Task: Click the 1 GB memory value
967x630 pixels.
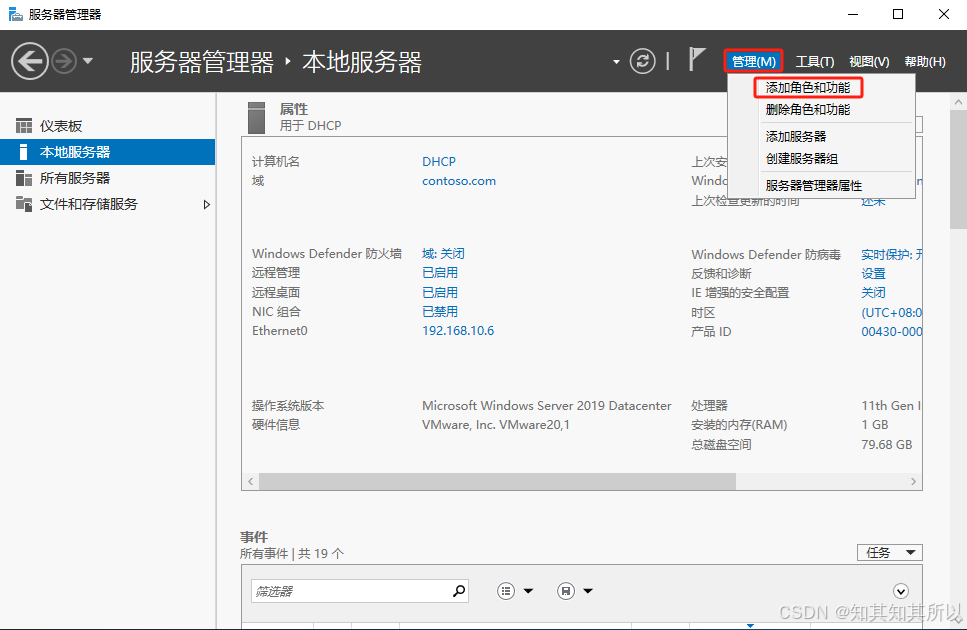Action: (874, 425)
